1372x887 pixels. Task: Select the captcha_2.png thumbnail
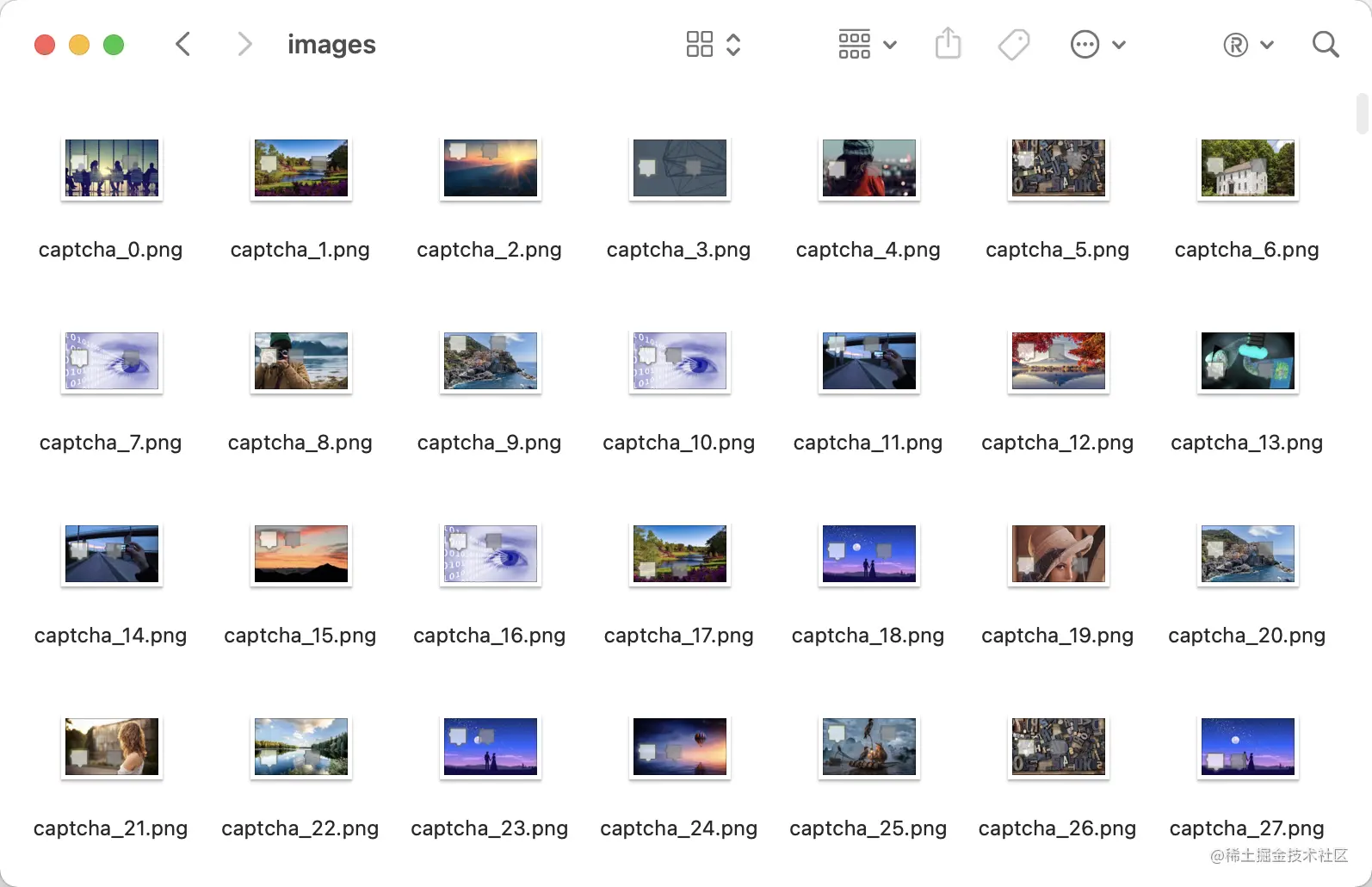tap(491, 168)
